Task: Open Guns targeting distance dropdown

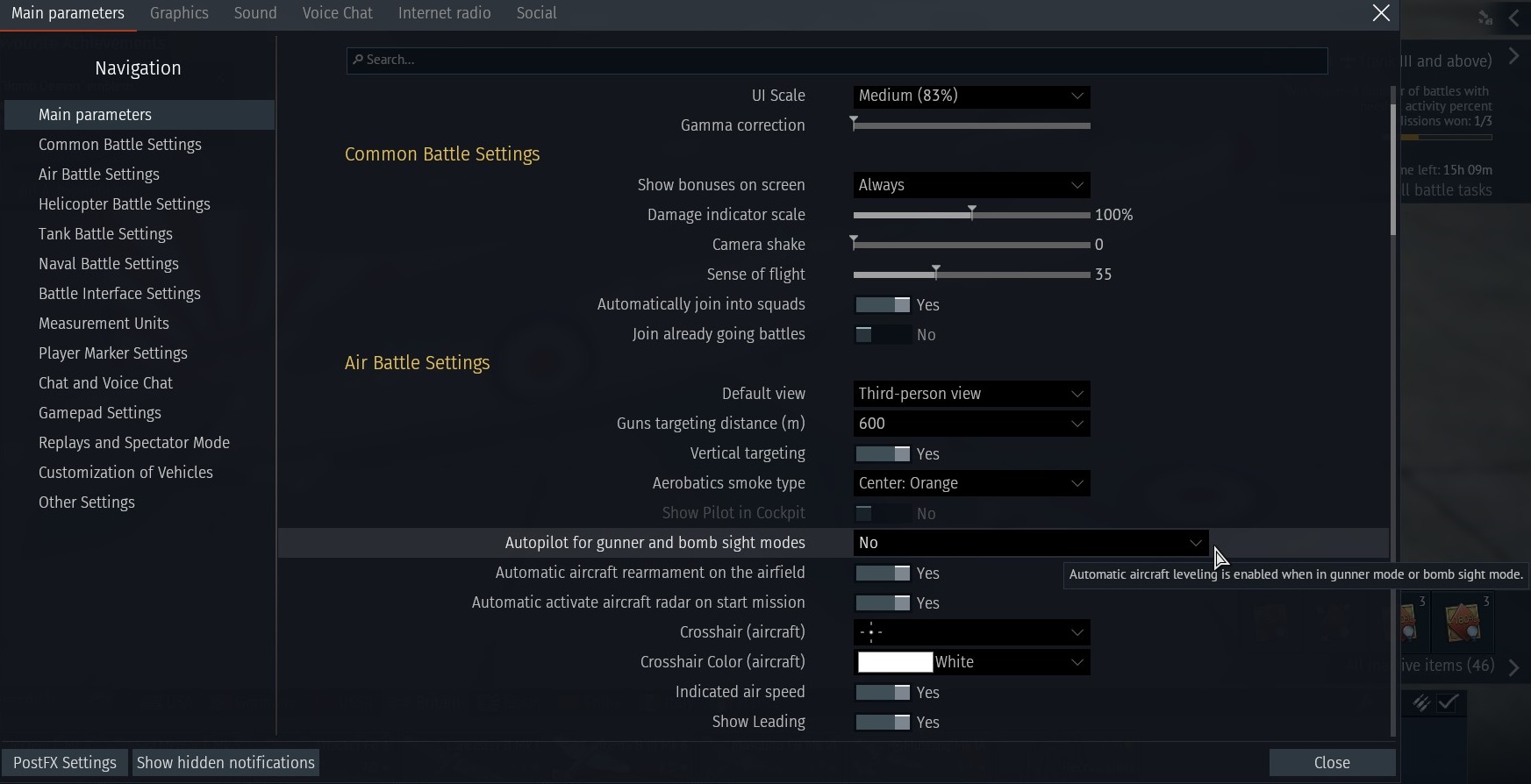Action: click(x=971, y=424)
